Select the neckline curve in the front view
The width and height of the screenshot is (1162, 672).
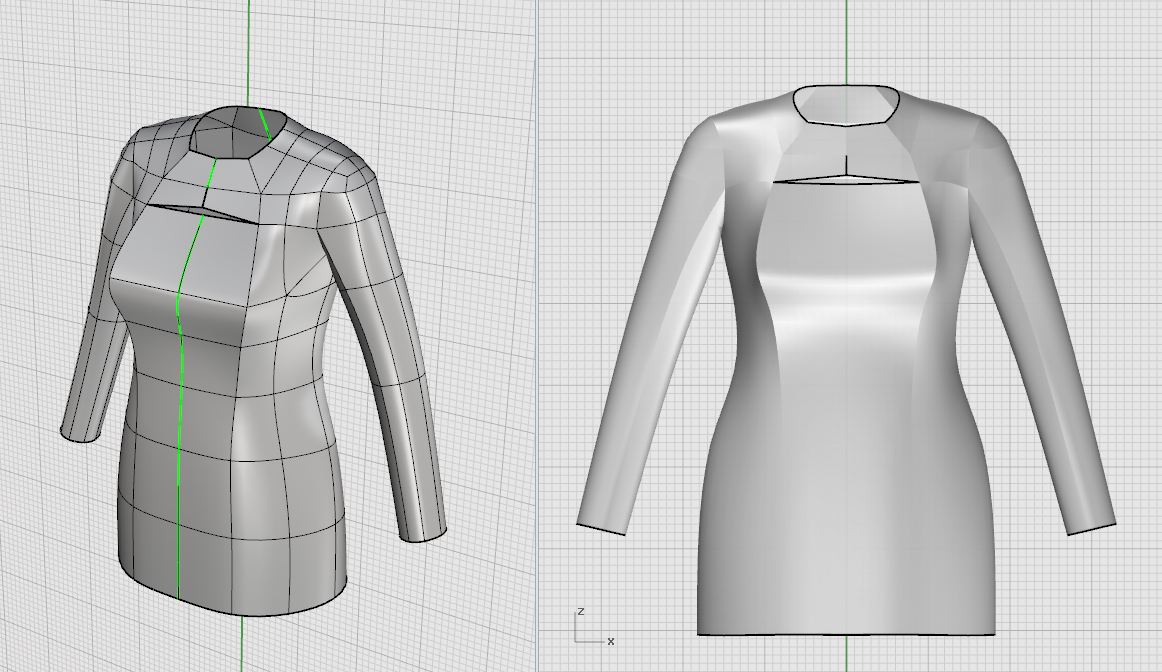(846, 124)
